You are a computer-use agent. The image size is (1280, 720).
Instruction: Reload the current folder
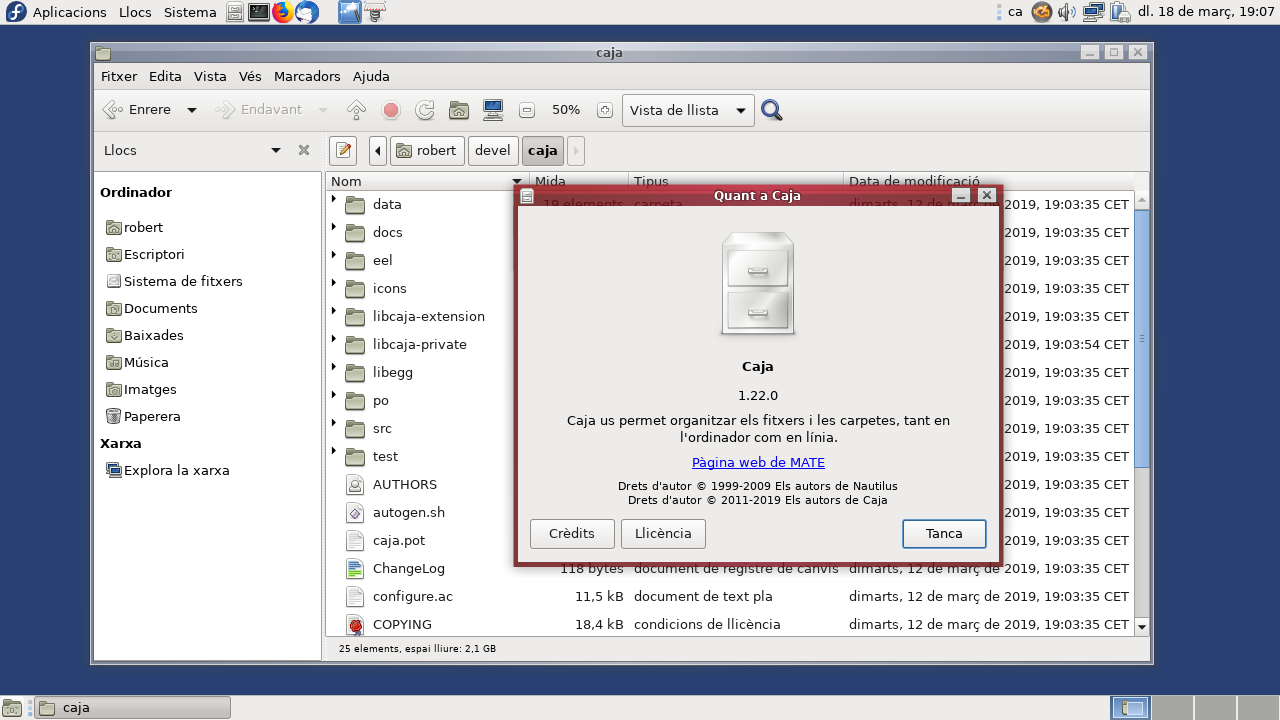[x=425, y=110]
